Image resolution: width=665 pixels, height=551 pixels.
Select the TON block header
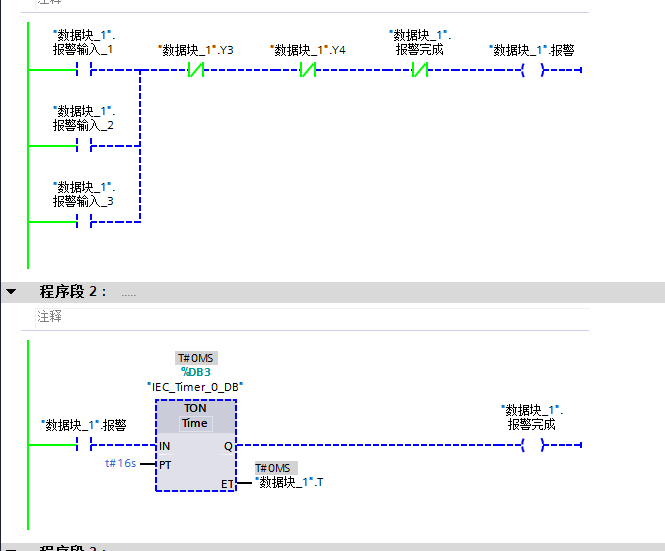point(195,409)
